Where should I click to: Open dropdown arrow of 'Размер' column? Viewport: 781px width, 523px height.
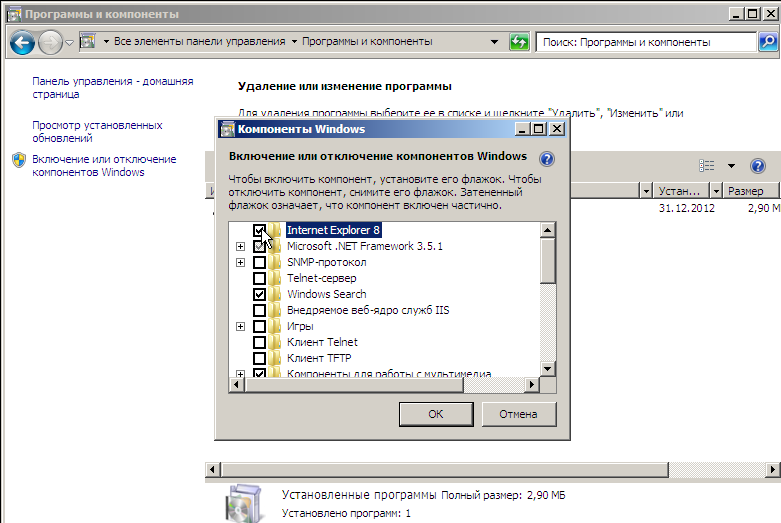(716, 191)
